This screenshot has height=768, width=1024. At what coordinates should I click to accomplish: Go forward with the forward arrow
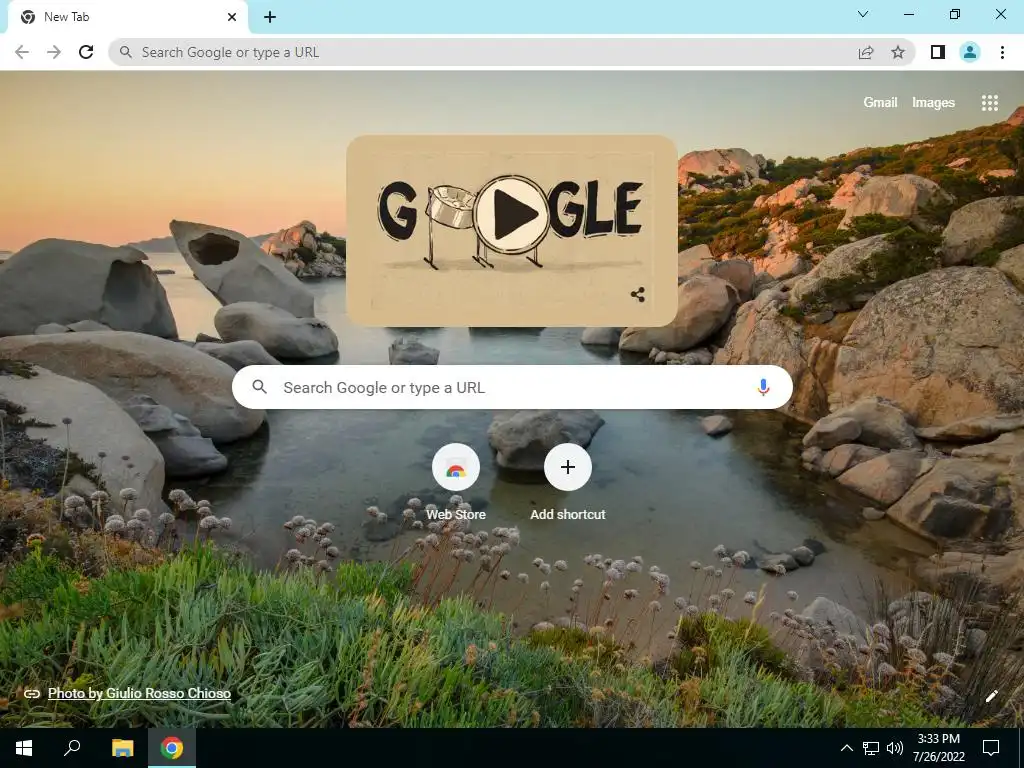point(54,52)
